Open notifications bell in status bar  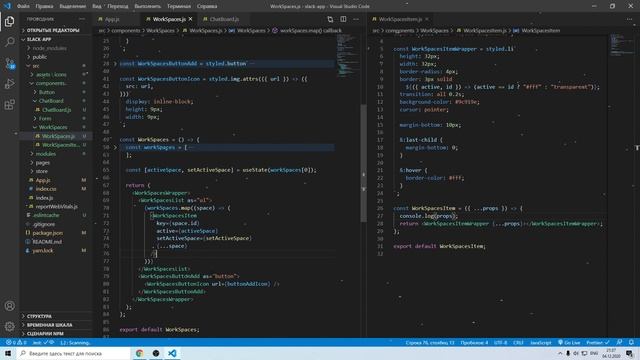[x=631, y=342]
